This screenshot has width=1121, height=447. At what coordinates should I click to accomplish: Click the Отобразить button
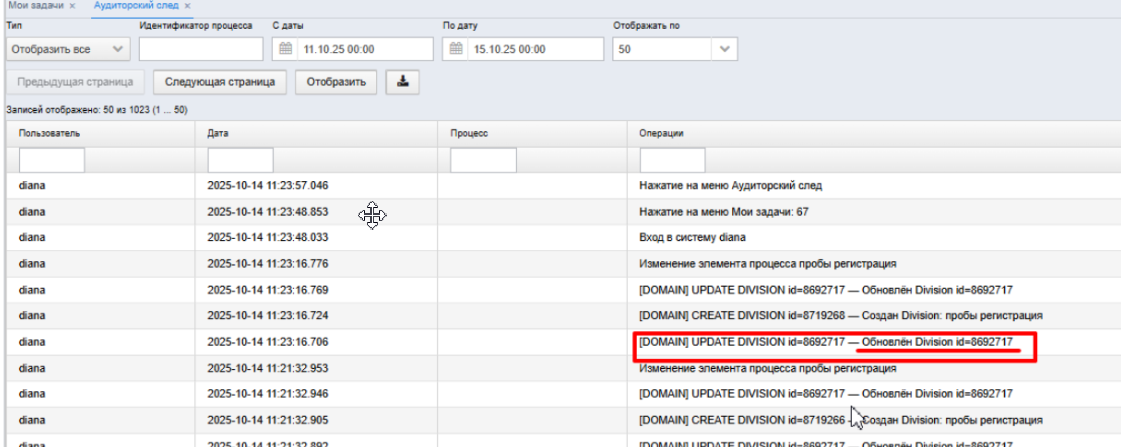336,82
